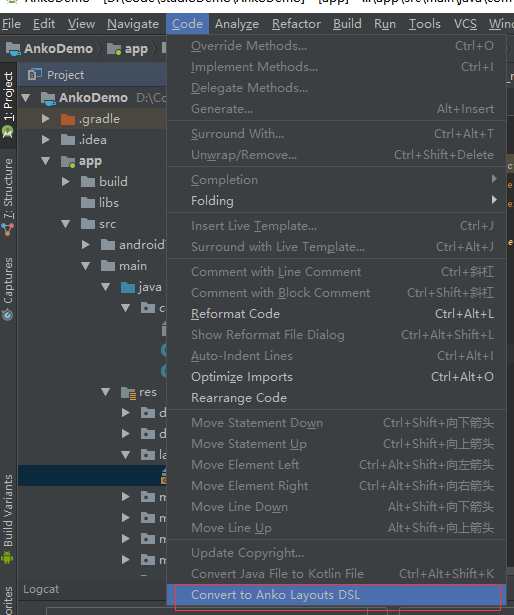Collapse the main folder arrow

86,266
